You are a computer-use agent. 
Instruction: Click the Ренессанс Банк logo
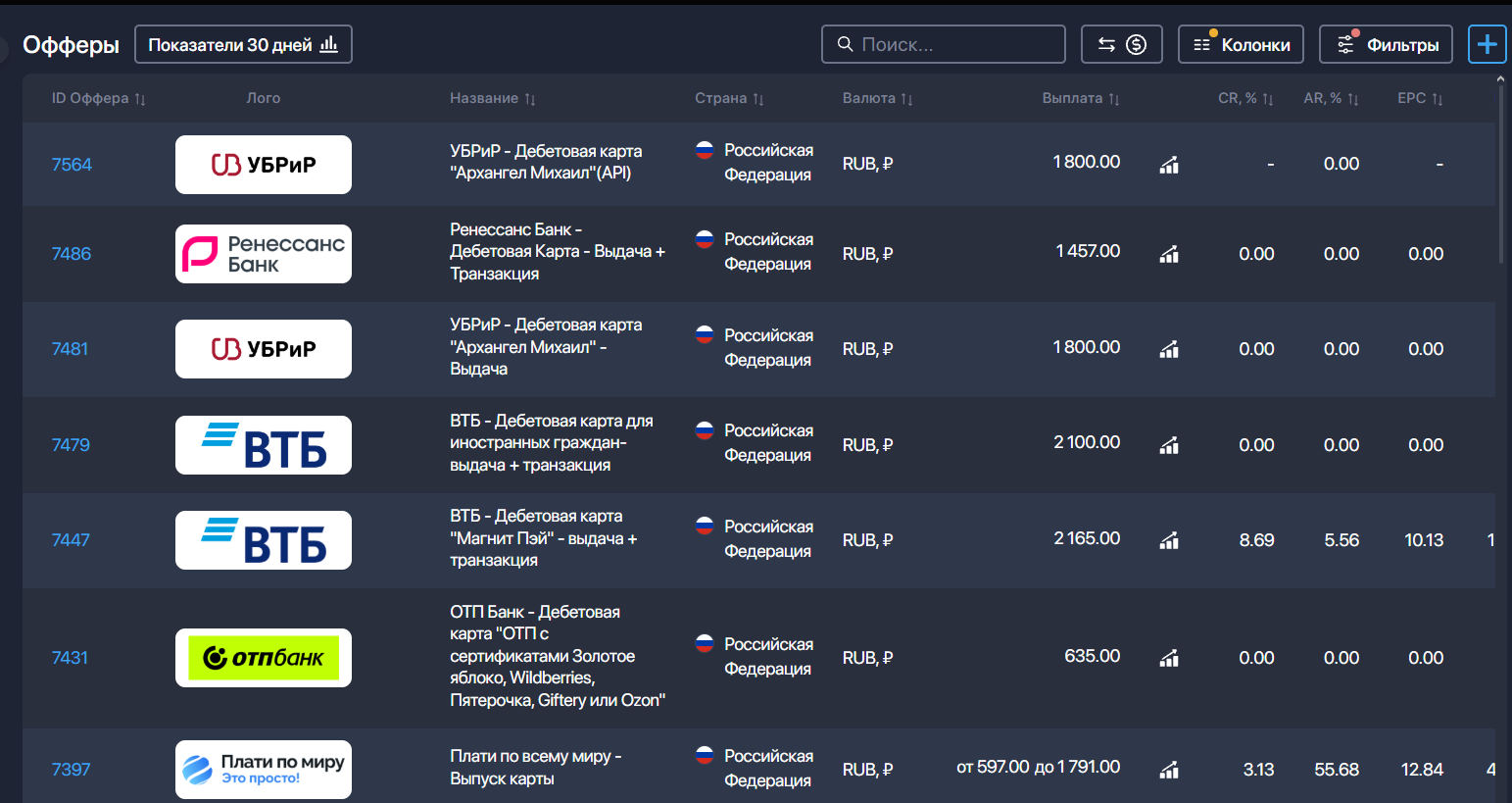click(264, 254)
